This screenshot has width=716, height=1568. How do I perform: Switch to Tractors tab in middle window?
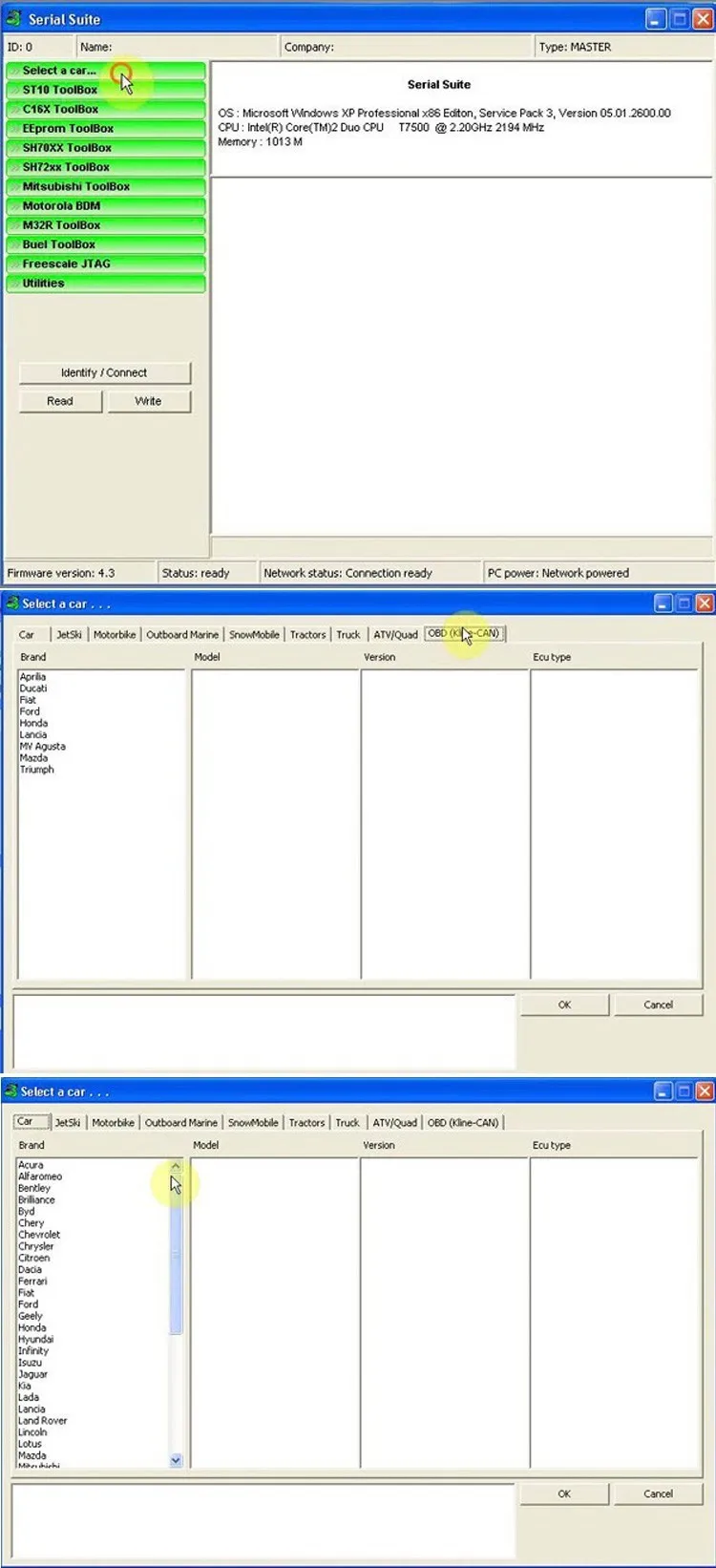[308, 634]
